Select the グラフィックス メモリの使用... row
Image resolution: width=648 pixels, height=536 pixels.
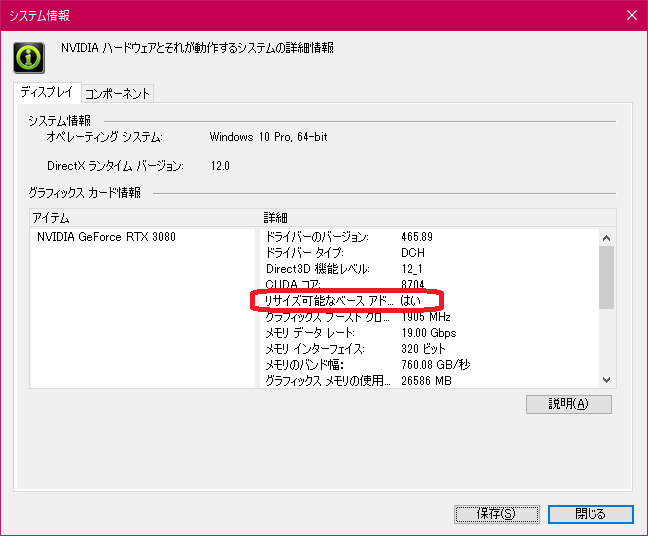tap(430, 381)
